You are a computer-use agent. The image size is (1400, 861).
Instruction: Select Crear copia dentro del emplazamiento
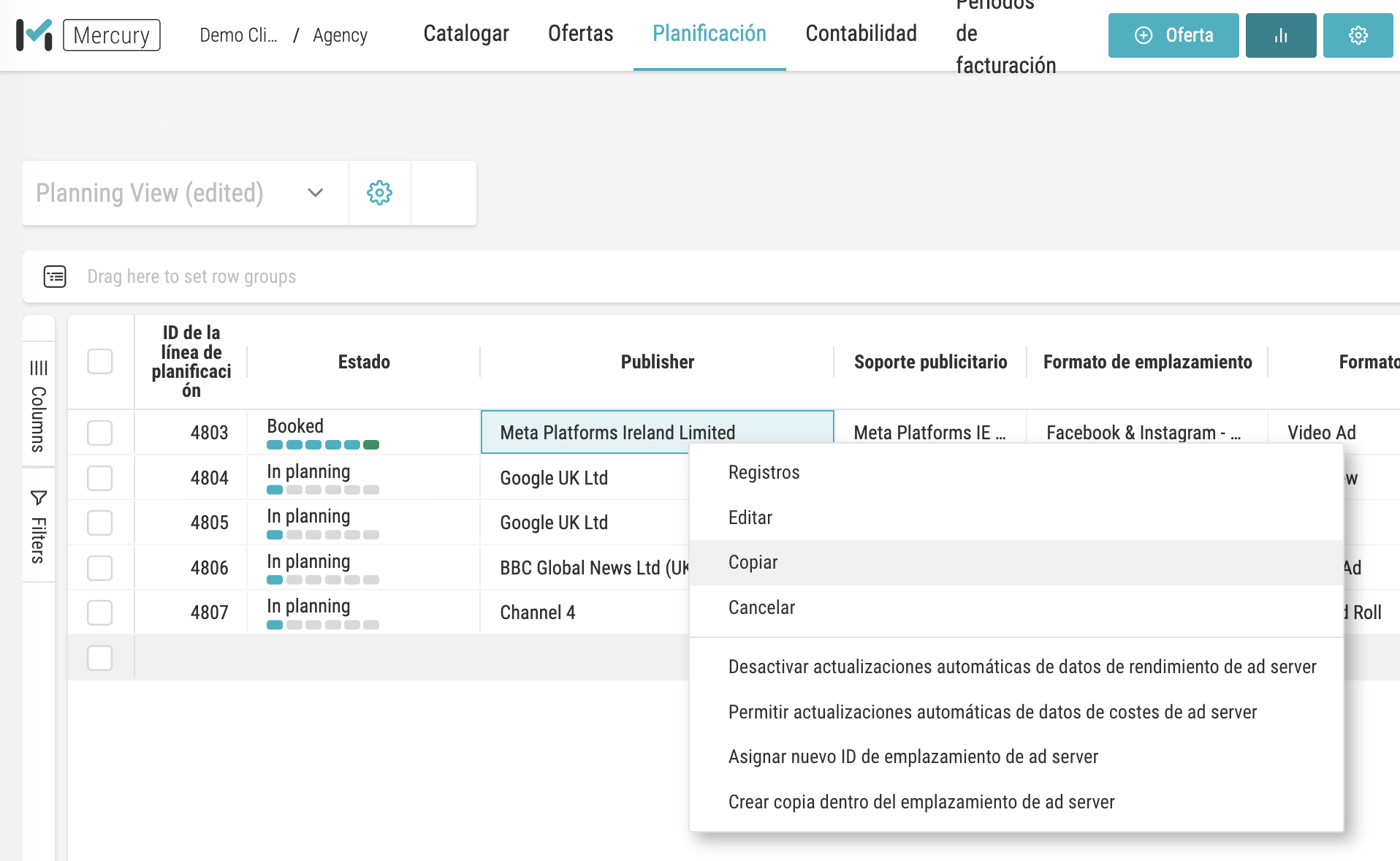pyautogui.click(x=1016, y=802)
